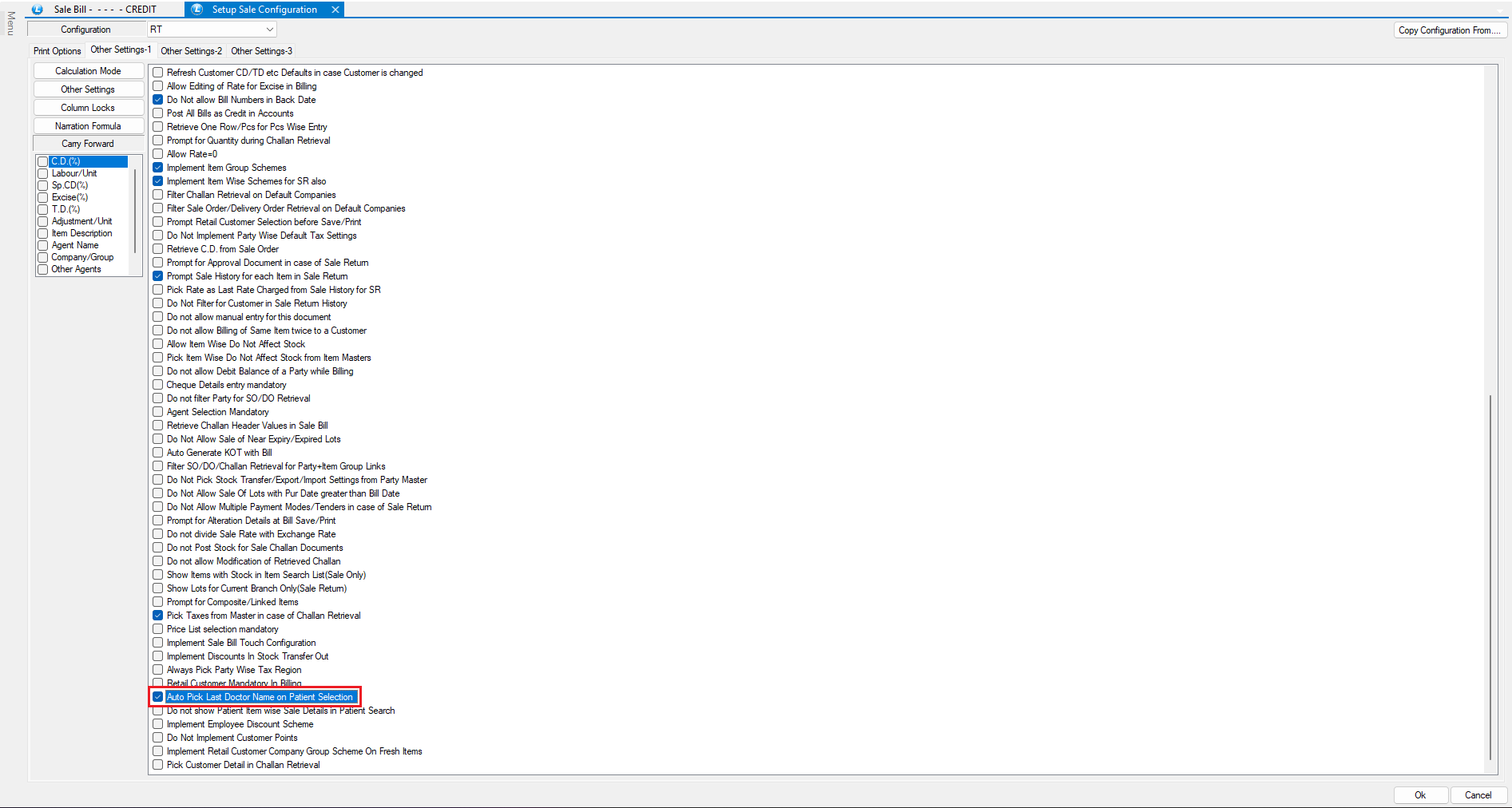Switch to the Sale Bill CREDIT tab
Image resolution: width=1512 pixels, height=808 pixels.
click(104, 10)
